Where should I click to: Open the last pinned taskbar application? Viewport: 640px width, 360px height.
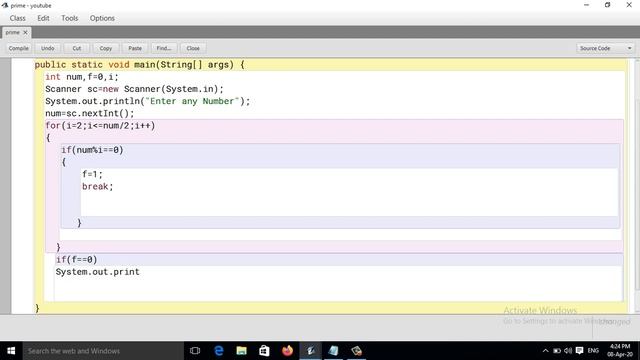tap(356, 351)
